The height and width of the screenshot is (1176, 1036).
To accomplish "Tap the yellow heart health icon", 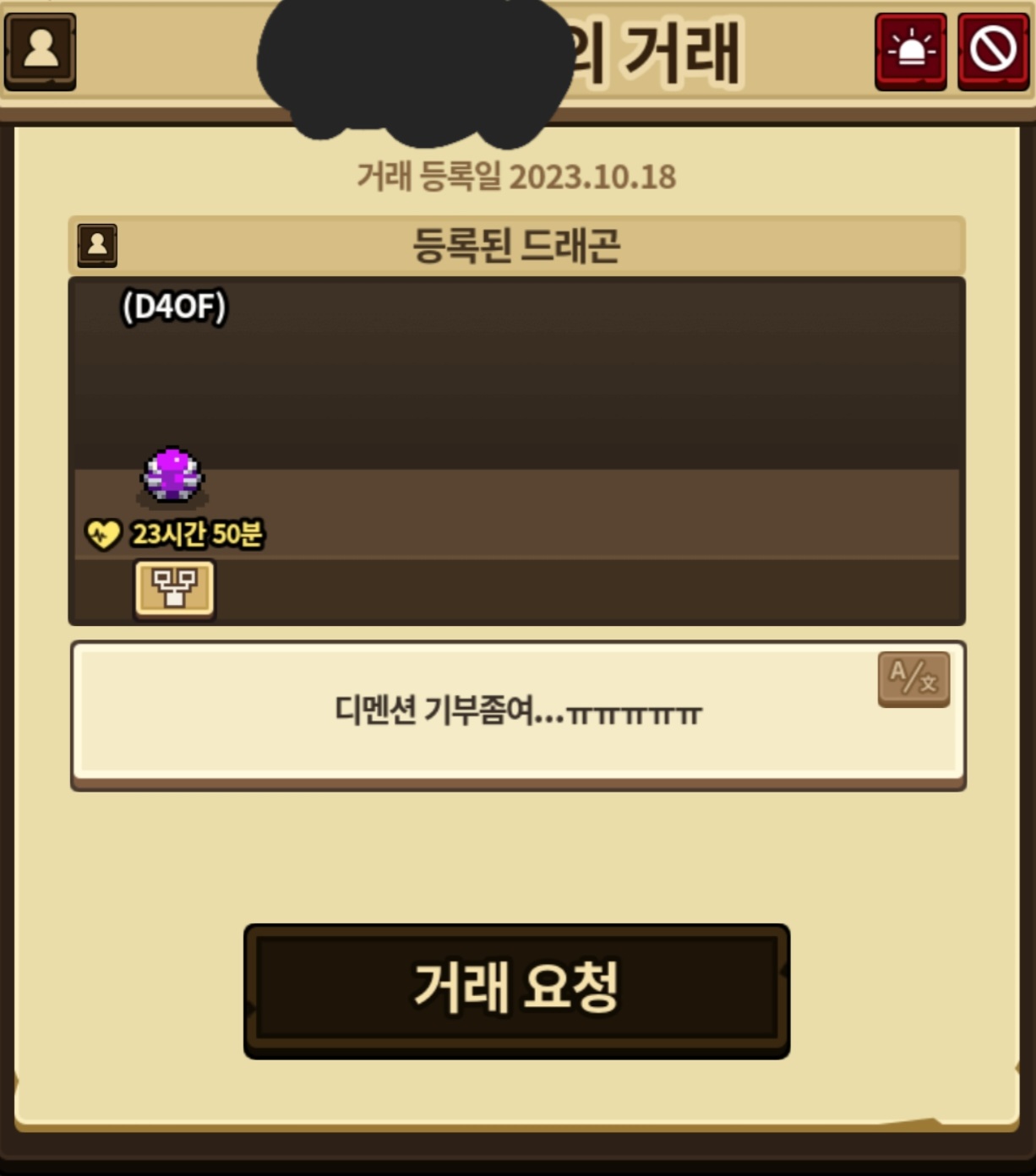I will click(x=103, y=534).
